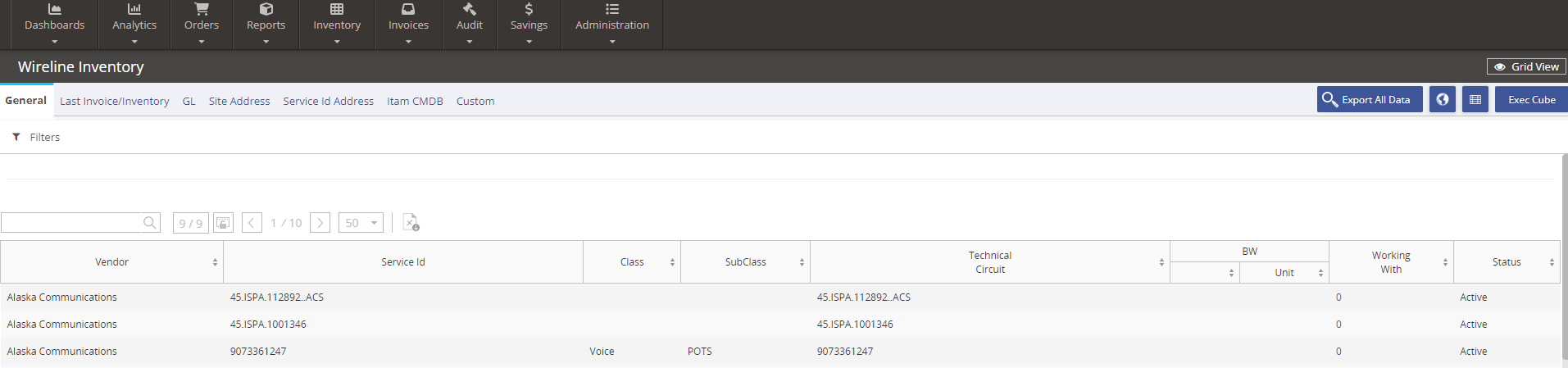Click the Service Id column header
1568x368 pixels.
pyautogui.click(x=403, y=262)
